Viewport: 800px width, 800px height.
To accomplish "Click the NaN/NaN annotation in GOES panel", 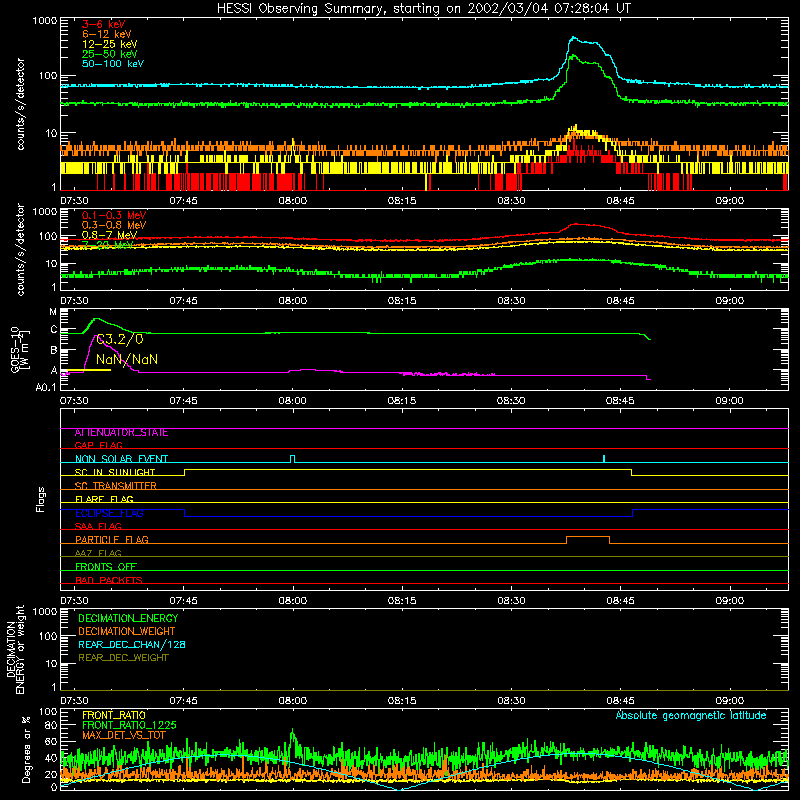I will tap(127, 359).
